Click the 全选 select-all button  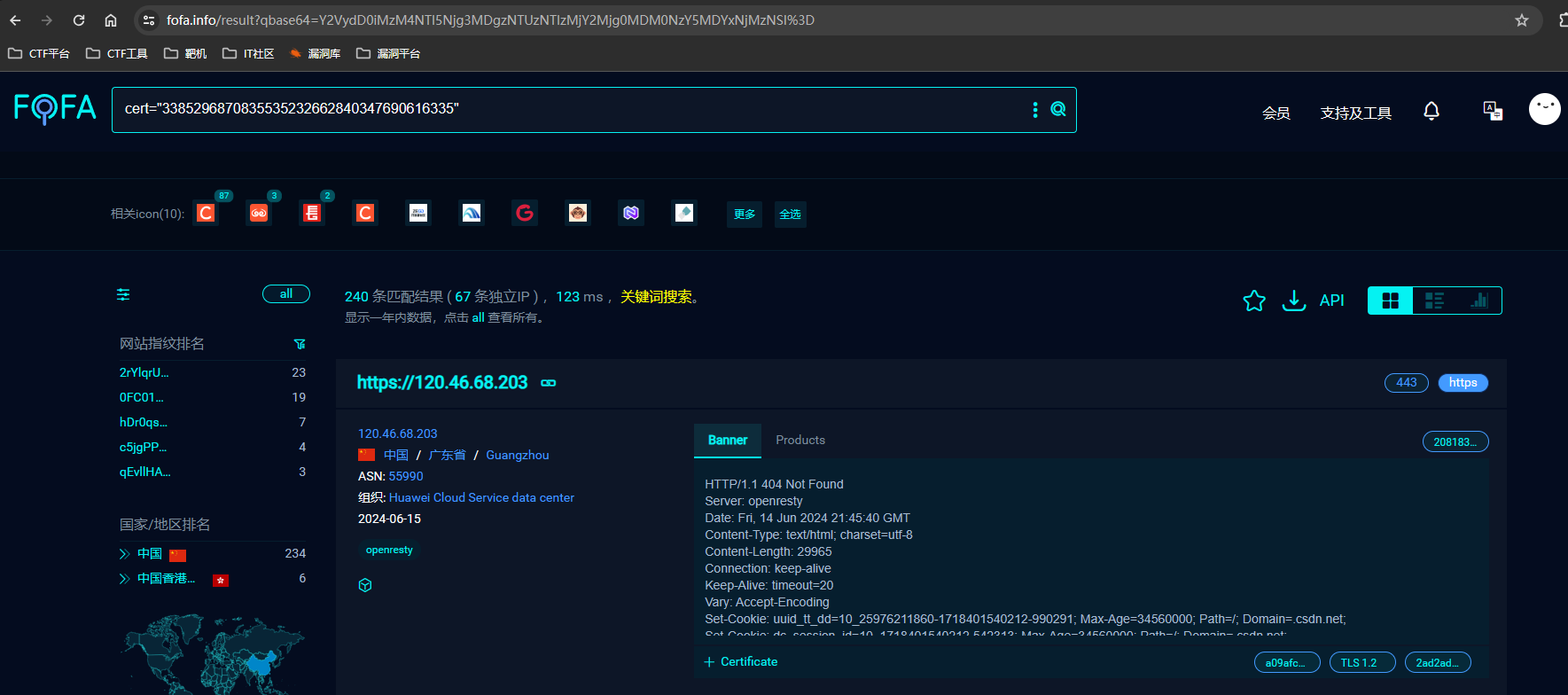[x=790, y=215]
